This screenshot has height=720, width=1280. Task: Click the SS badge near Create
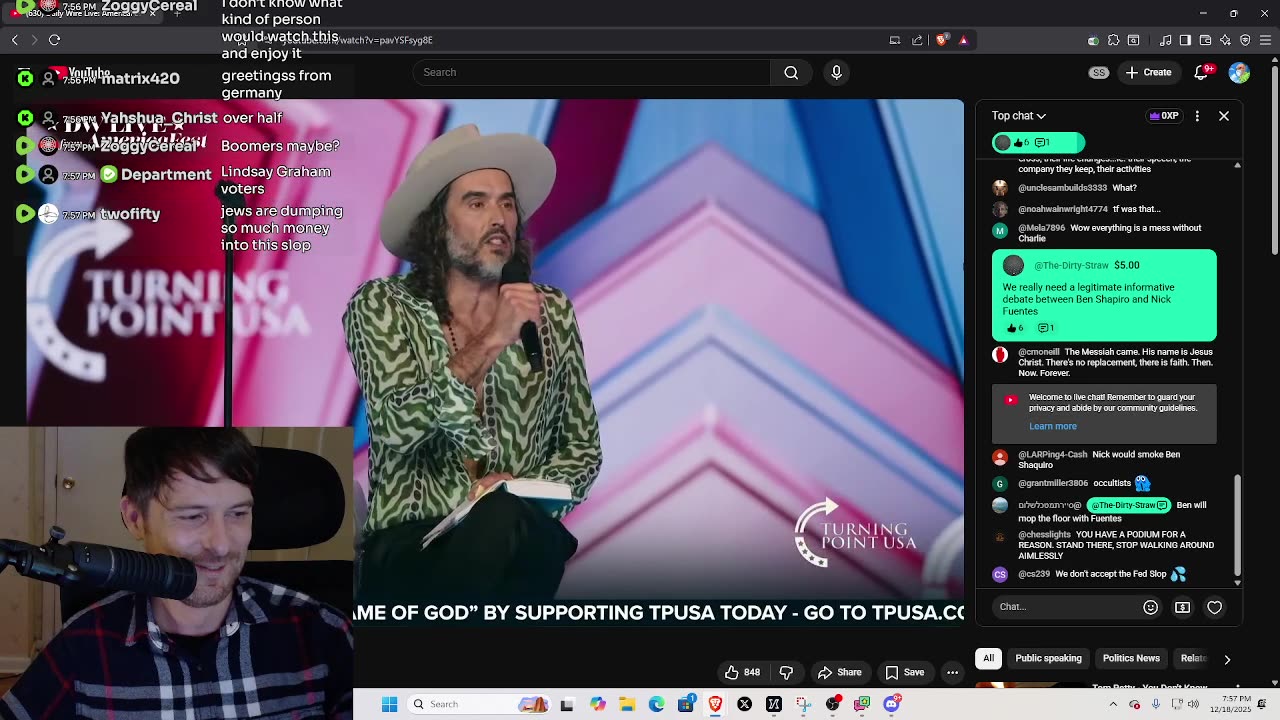pos(1099,72)
